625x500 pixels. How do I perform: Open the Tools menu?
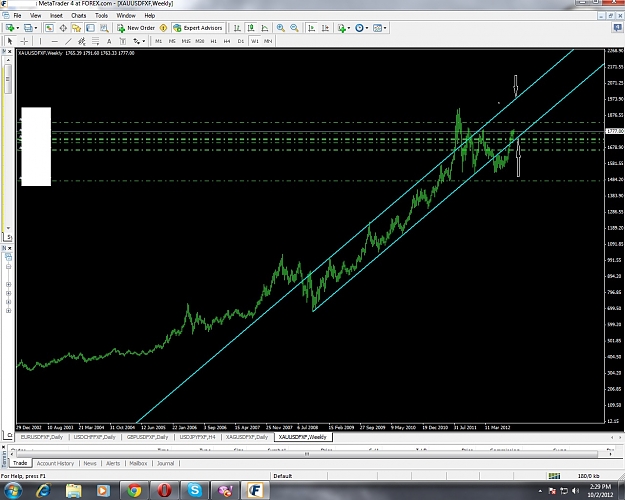point(101,16)
